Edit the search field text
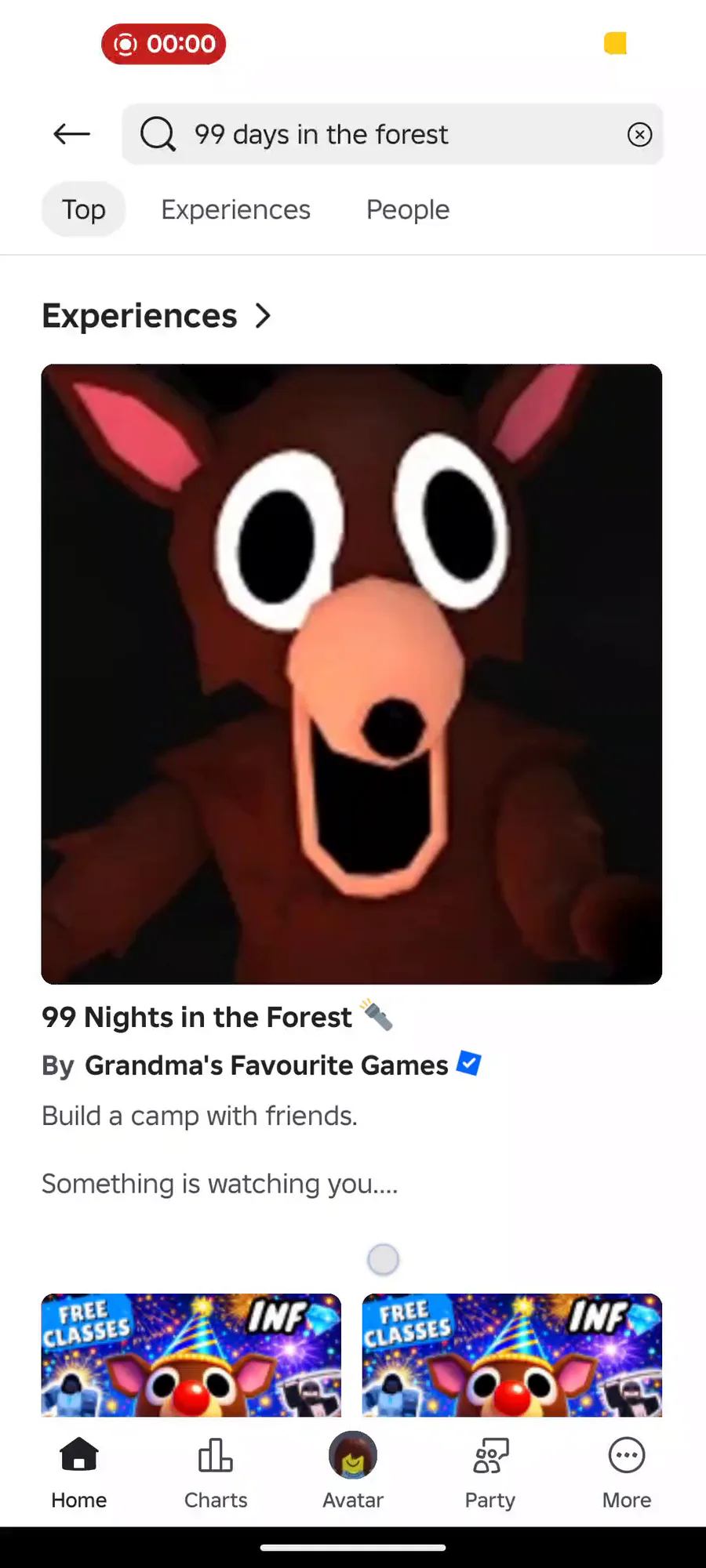Screen dimensions: 706x1568 tap(392, 134)
